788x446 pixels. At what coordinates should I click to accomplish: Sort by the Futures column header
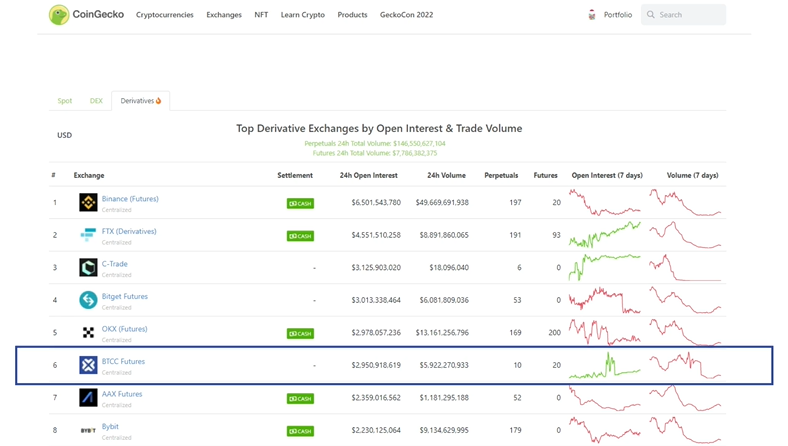pos(545,175)
